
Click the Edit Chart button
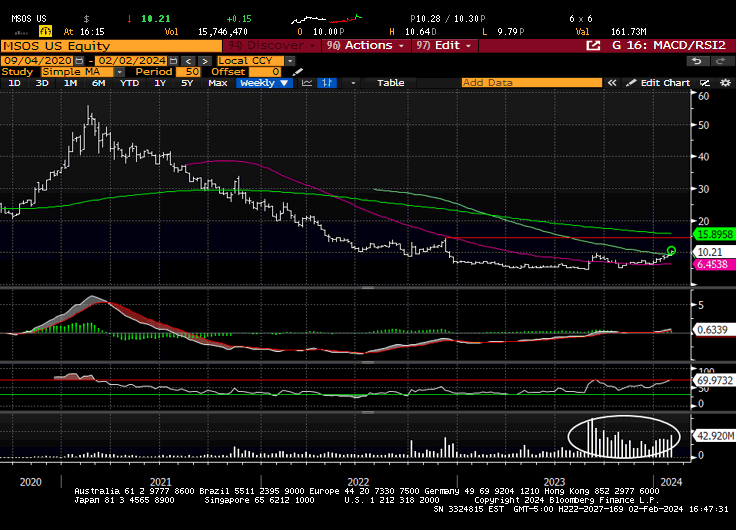click(659, 83)
